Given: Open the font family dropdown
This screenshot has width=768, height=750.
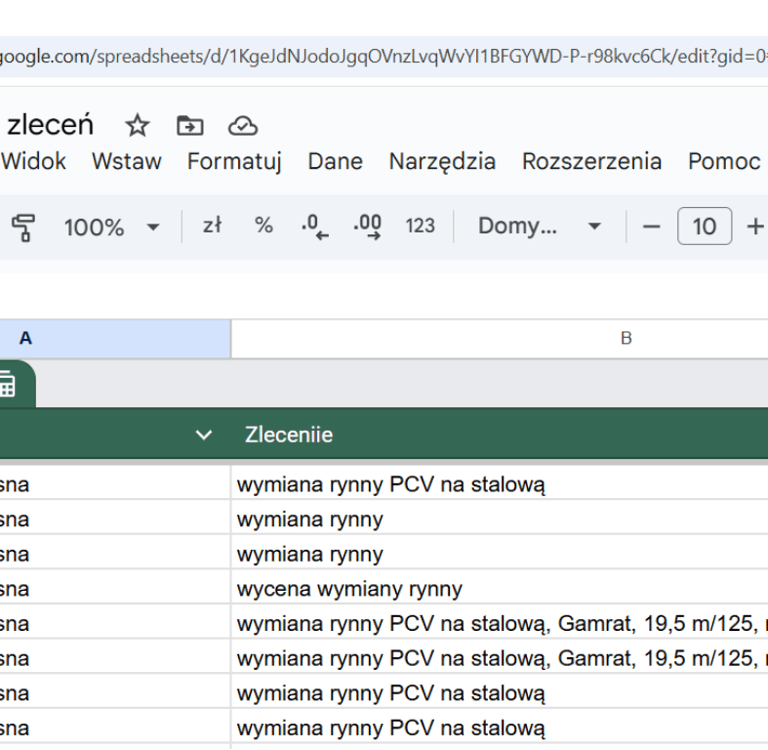Looking at the screenshot, I should pos(539,226).
